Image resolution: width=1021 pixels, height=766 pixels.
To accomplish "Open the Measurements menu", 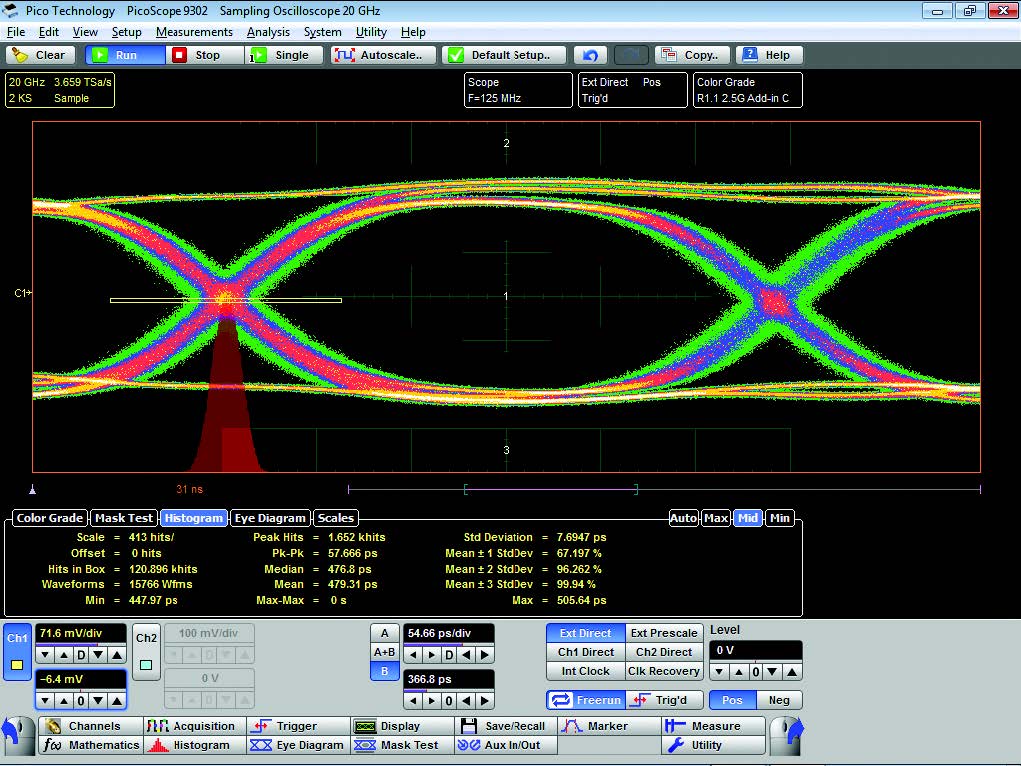I will [x=194, y=32].
